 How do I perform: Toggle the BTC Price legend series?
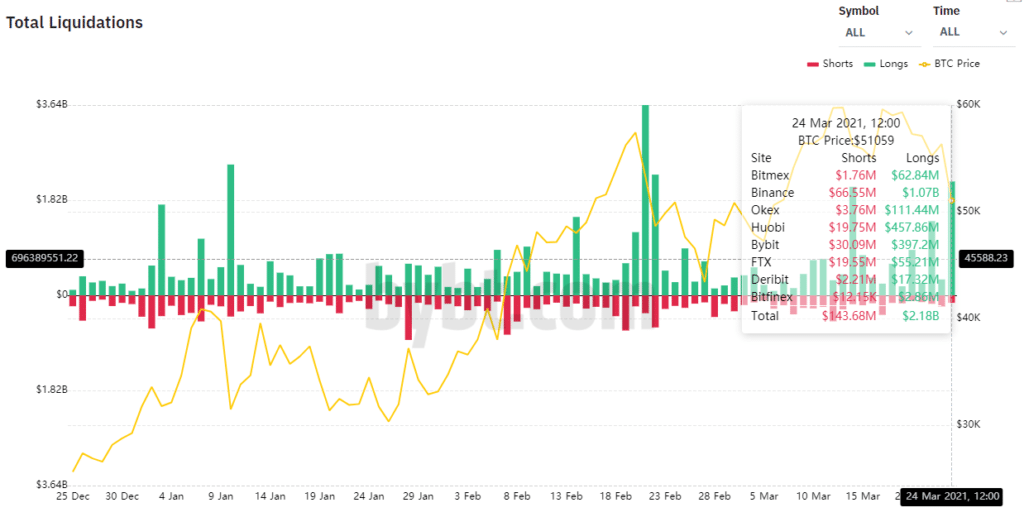949,63
